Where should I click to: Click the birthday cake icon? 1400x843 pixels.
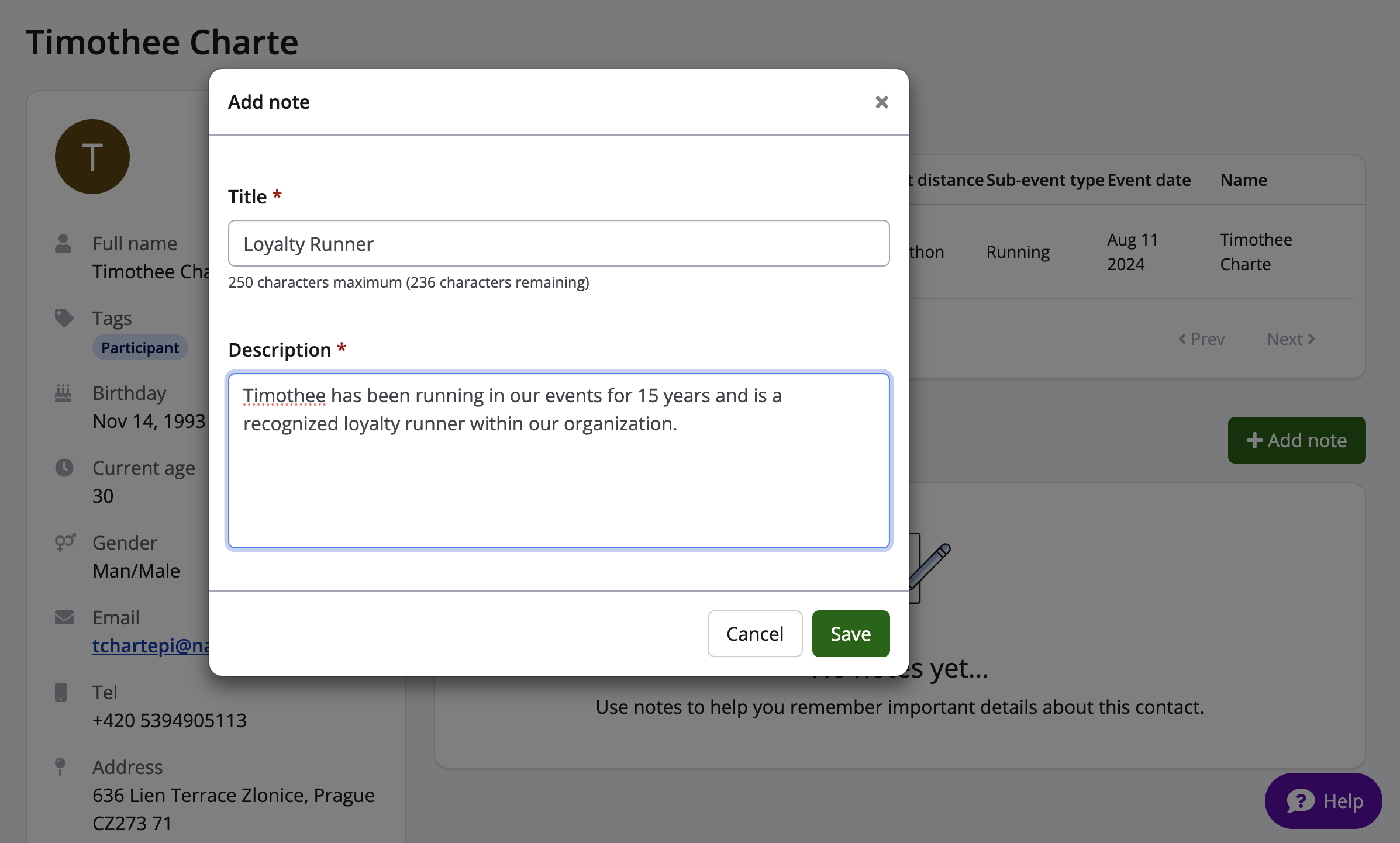point(63,393)
